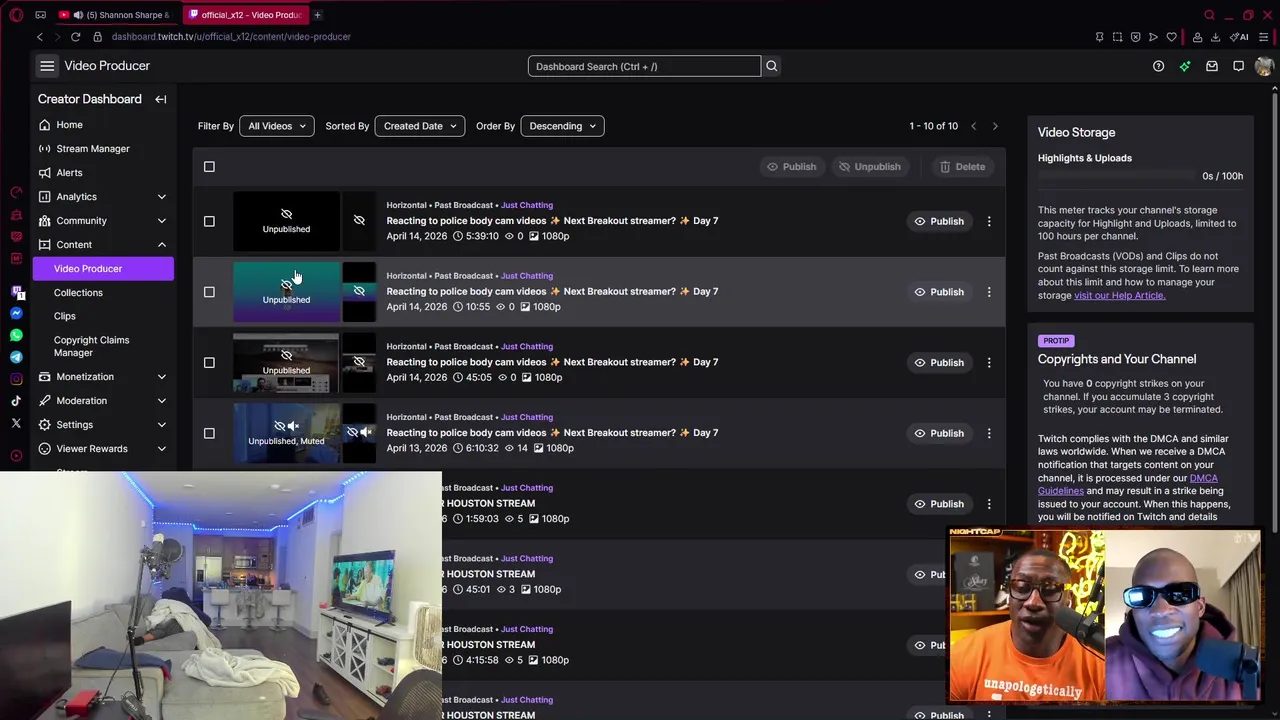
Task: Open Opera's Telegram sidebar icon
Action: [x=16, y=357]
